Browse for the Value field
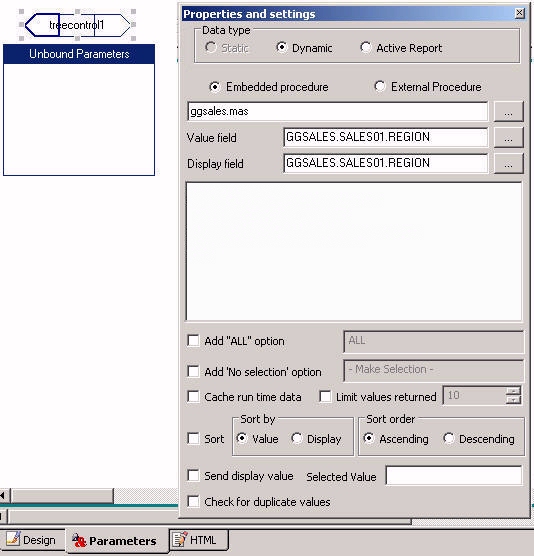Viewport: 534px width, 556px height. 508,138
